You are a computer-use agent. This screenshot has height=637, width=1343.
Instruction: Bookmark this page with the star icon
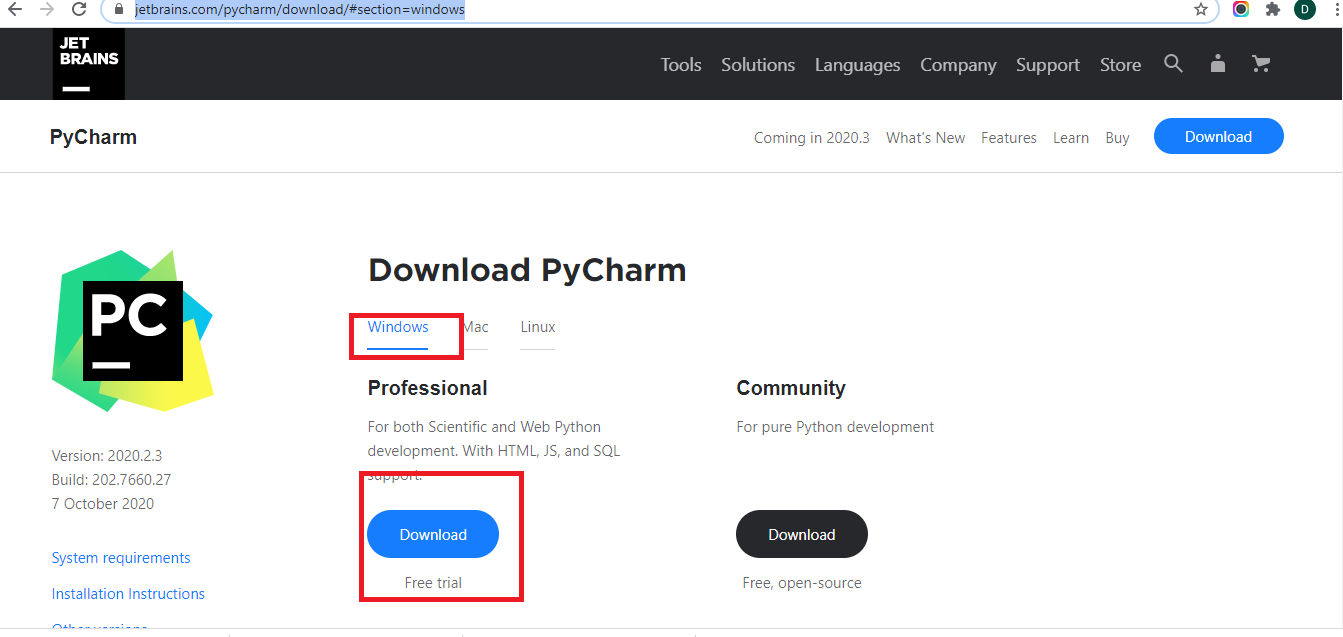1201,9
